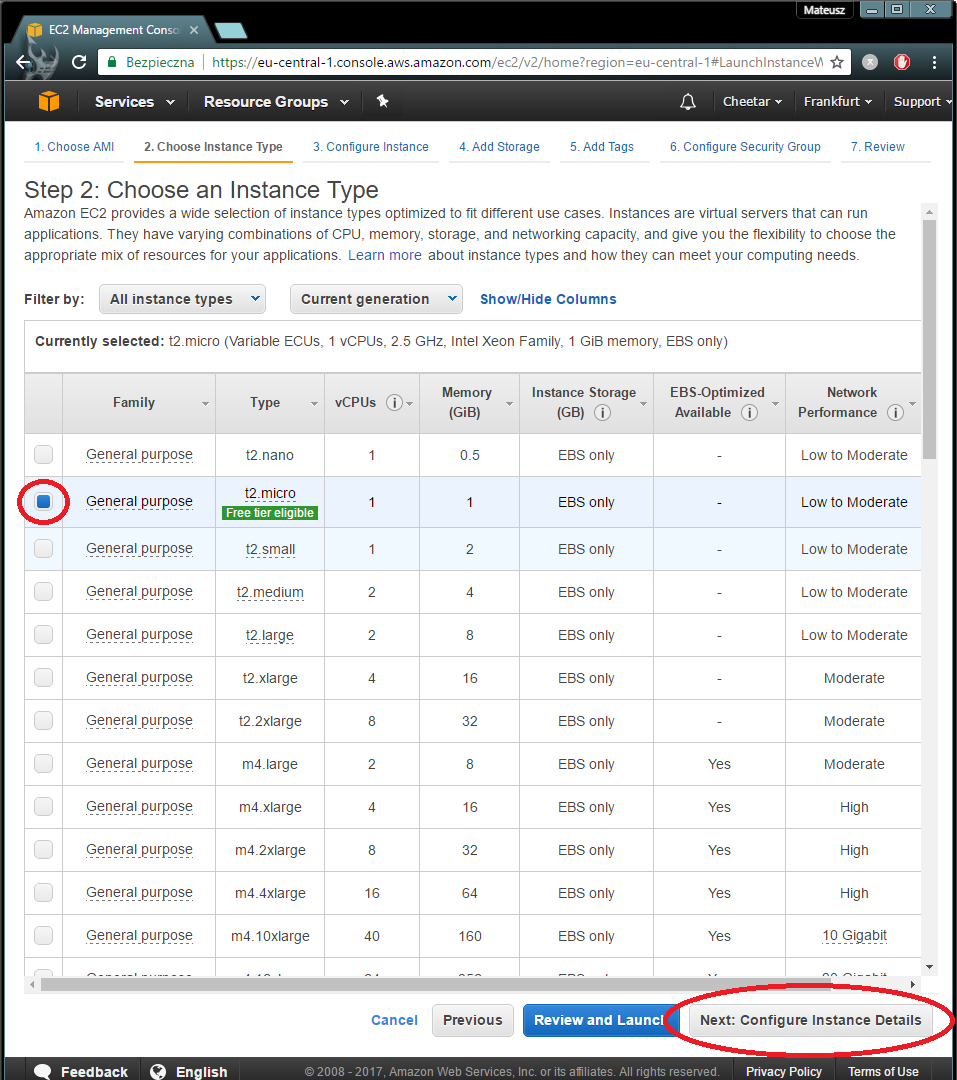Click the AWS orange cube logo
This screenshot has height=1080, width=957.
click(x=49, y=102)
